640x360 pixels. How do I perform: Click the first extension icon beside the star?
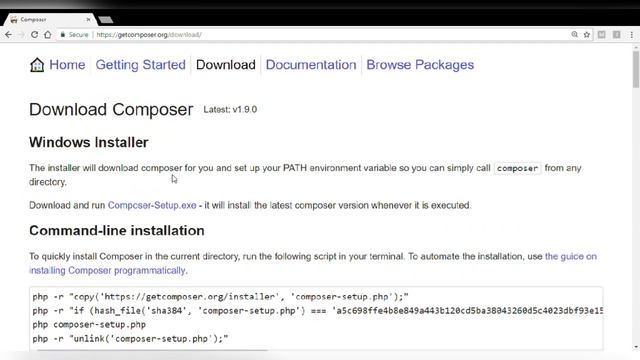[x=602, y=35]
